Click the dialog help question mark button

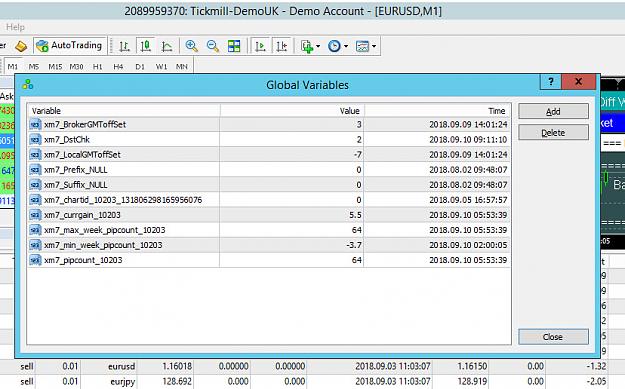coord(551,82)
